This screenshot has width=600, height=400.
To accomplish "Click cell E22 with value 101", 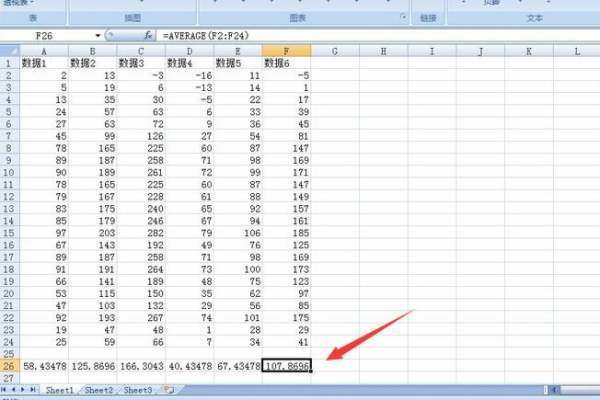I will point(238,318).
